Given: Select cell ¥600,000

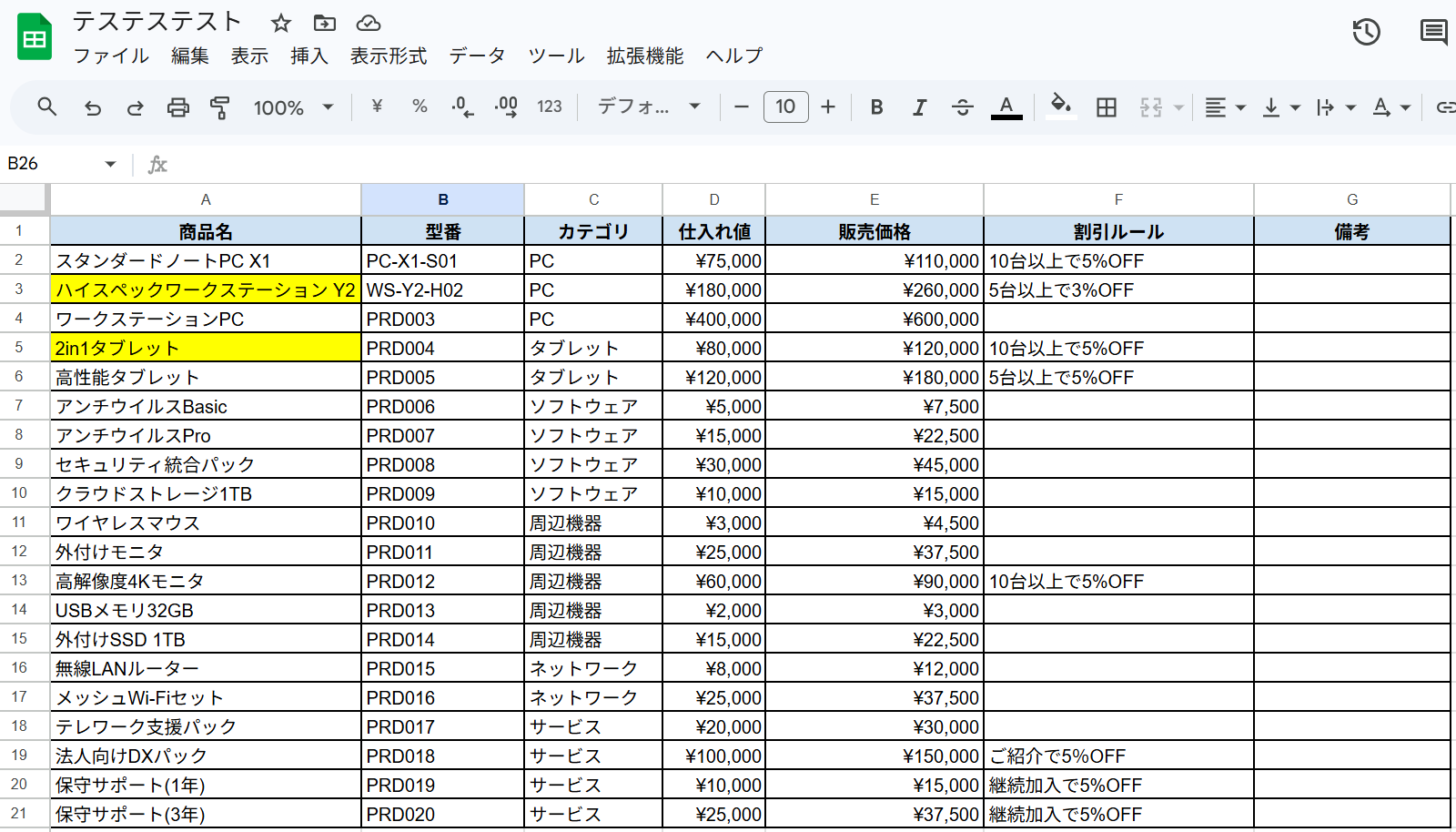Looking at the screenshot, I should [875, 319].
